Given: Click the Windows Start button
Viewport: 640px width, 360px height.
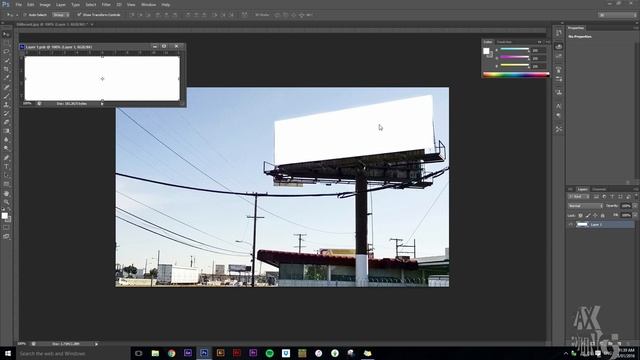Looking at the screenshot, I should click(8, 353).
